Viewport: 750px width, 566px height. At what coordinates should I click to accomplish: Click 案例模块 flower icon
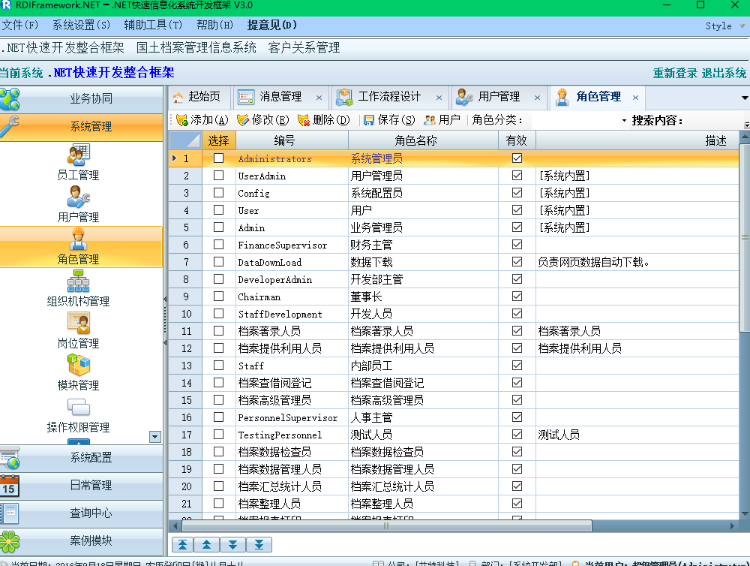point(10,541)
